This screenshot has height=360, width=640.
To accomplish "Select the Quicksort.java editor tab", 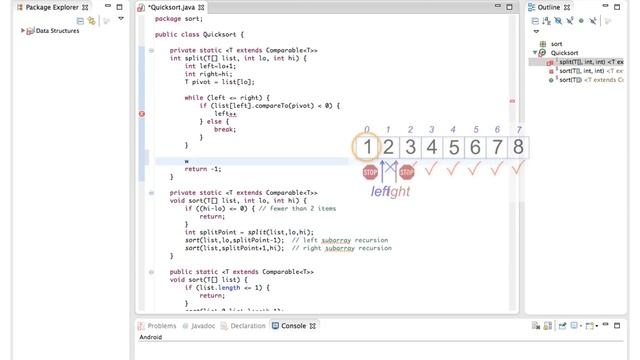I will tap(170, 7).
